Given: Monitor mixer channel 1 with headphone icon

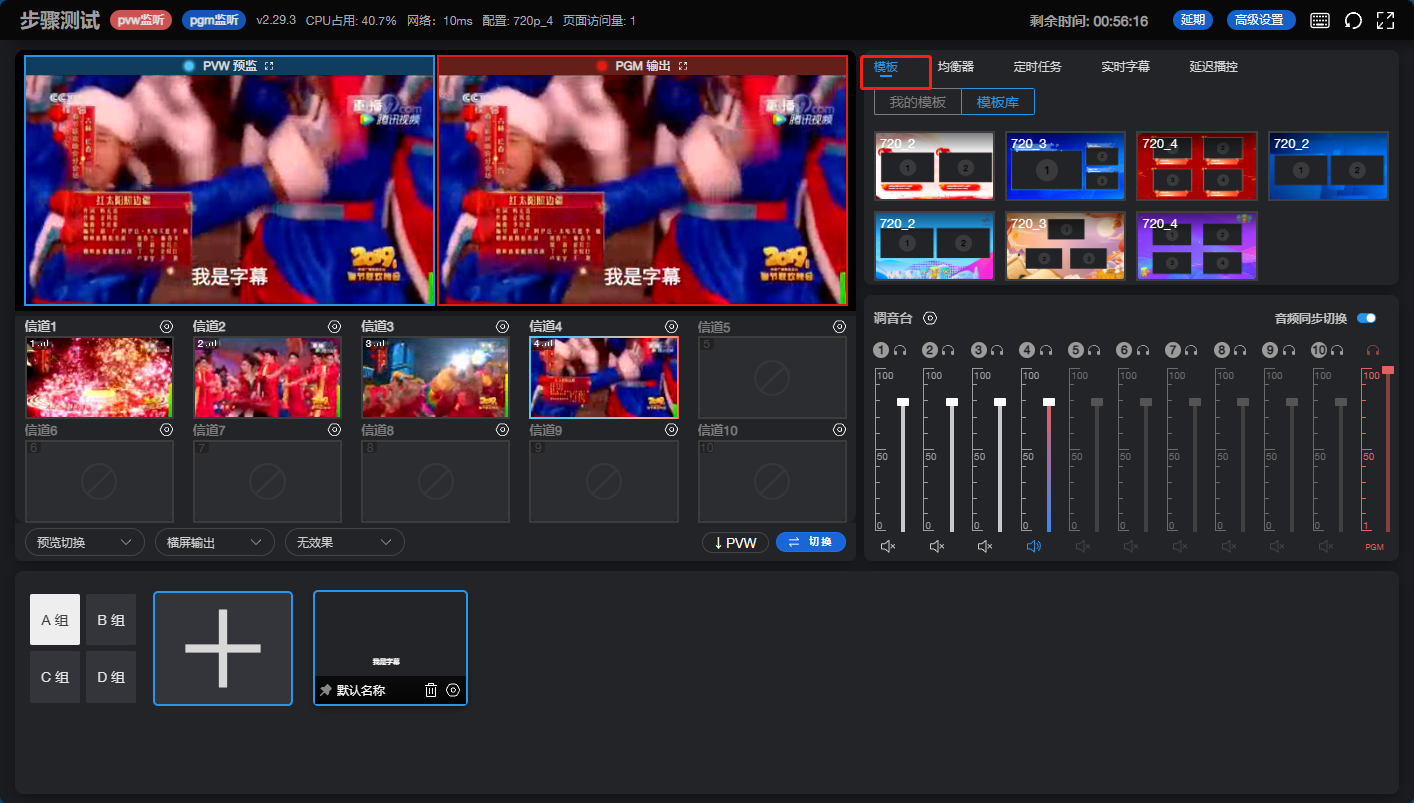Looking at the screenshot, I should click(900, 350).
